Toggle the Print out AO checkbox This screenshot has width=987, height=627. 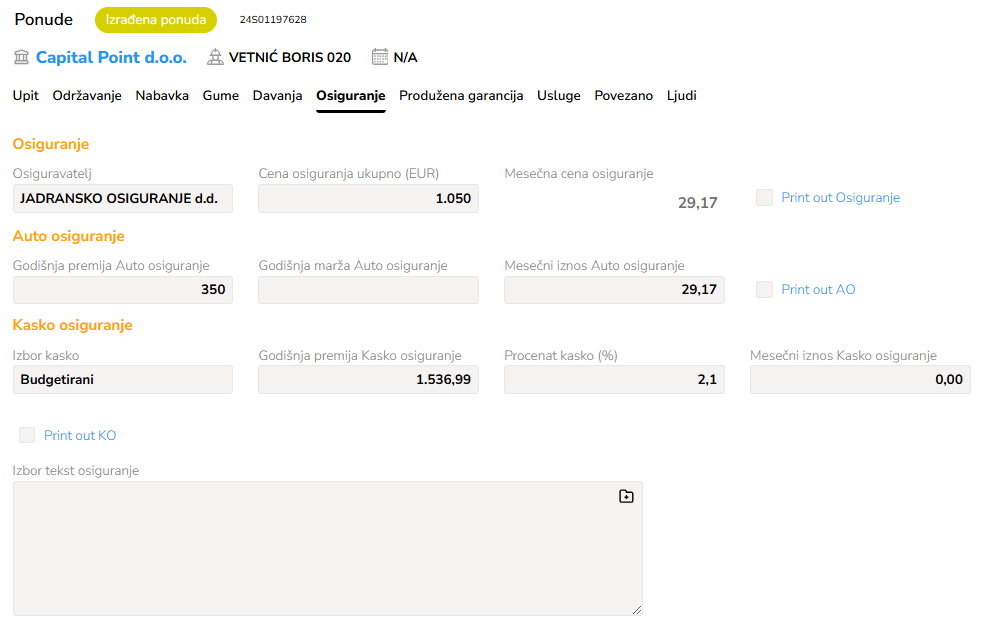(x=765, y=290)
